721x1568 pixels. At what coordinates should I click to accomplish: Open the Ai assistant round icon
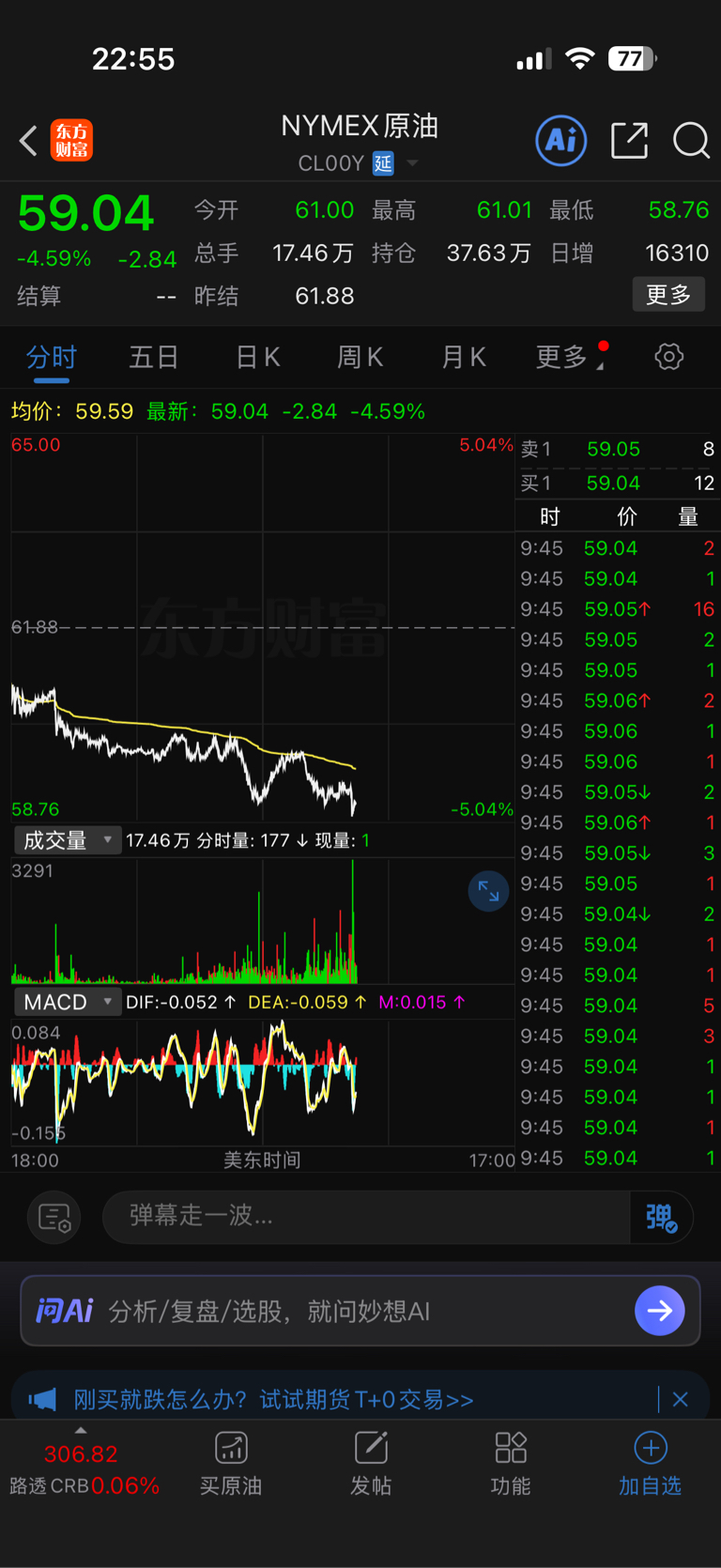pyautogui.click(x=560, y=141)
